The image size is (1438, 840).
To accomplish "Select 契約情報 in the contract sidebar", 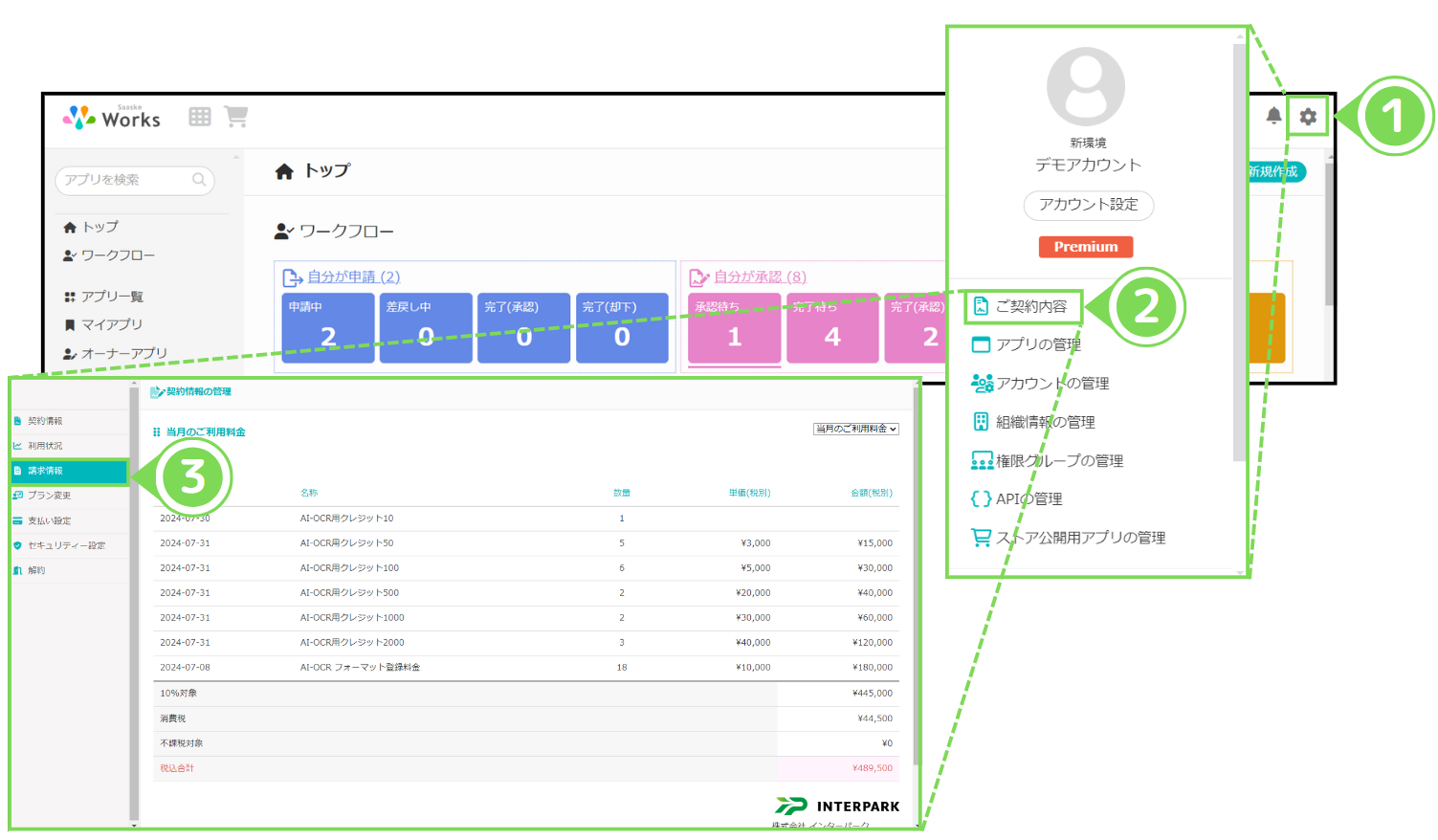I will click(43, 420).
